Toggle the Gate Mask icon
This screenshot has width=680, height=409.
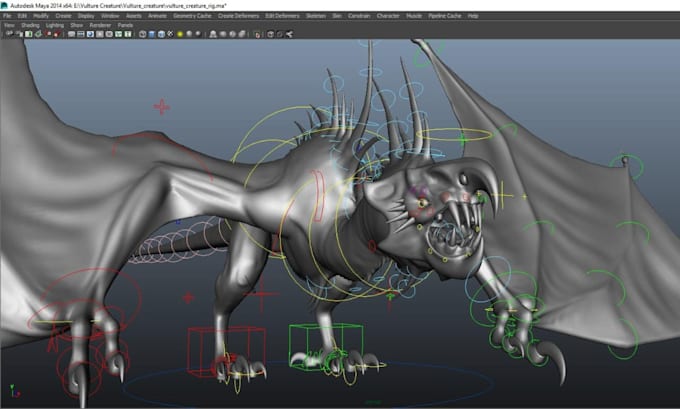(x=100, y=34)
